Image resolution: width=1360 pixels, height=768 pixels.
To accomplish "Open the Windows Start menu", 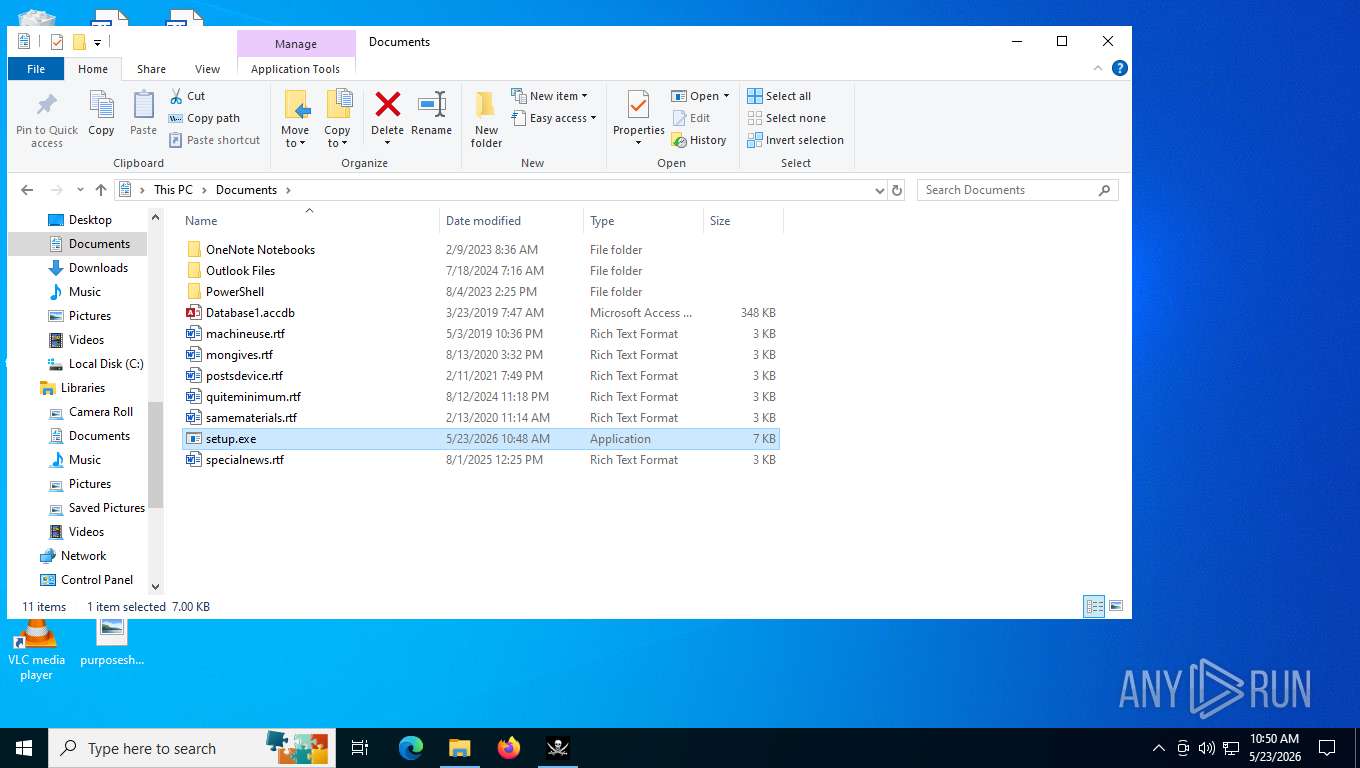I will click(24, 748).
